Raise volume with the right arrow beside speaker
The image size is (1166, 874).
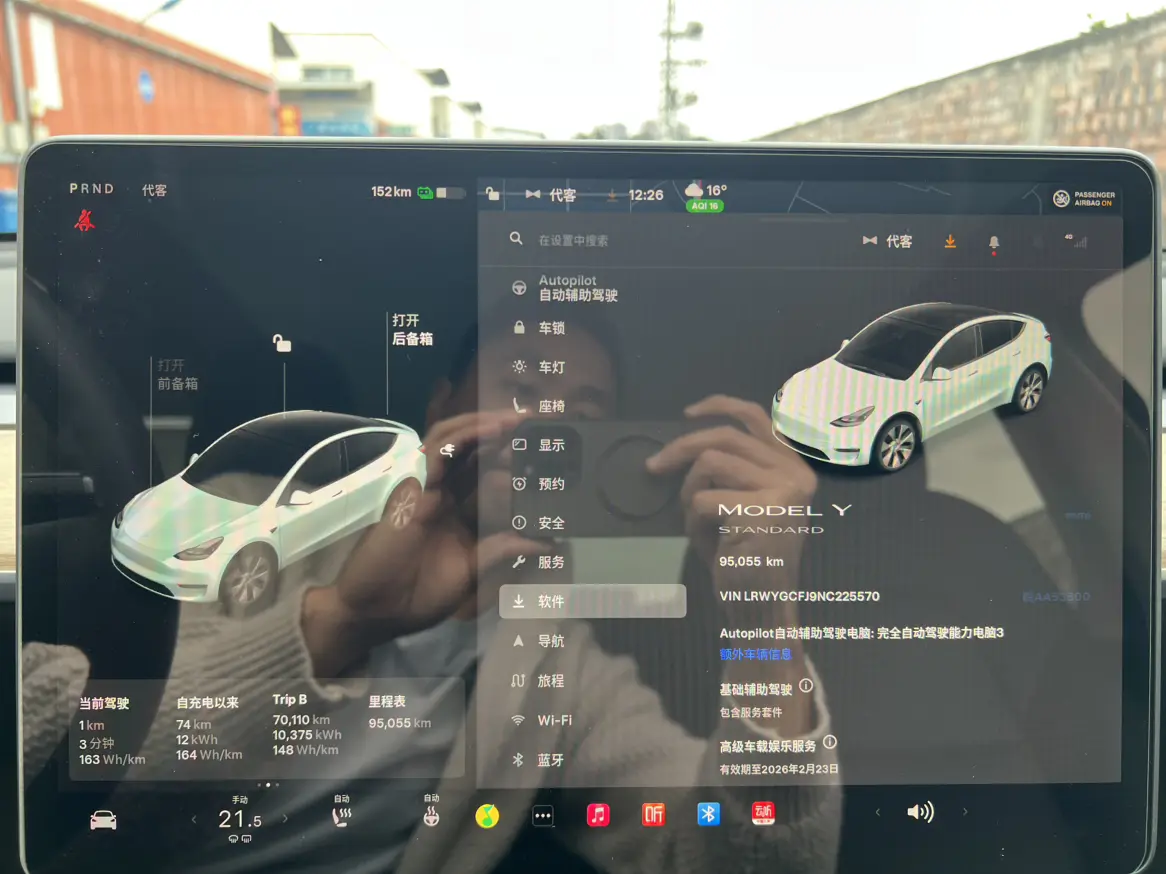point(965,812)
